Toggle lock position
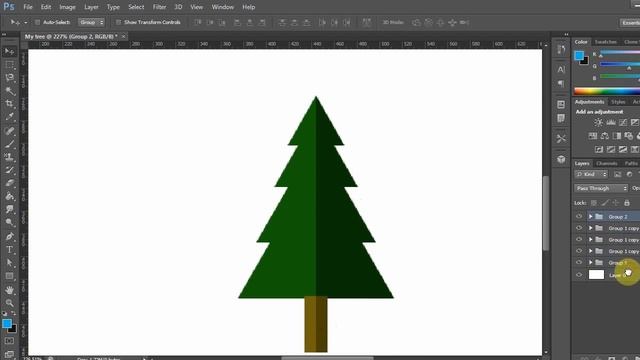Screen dimensions: 640x360 616,202
